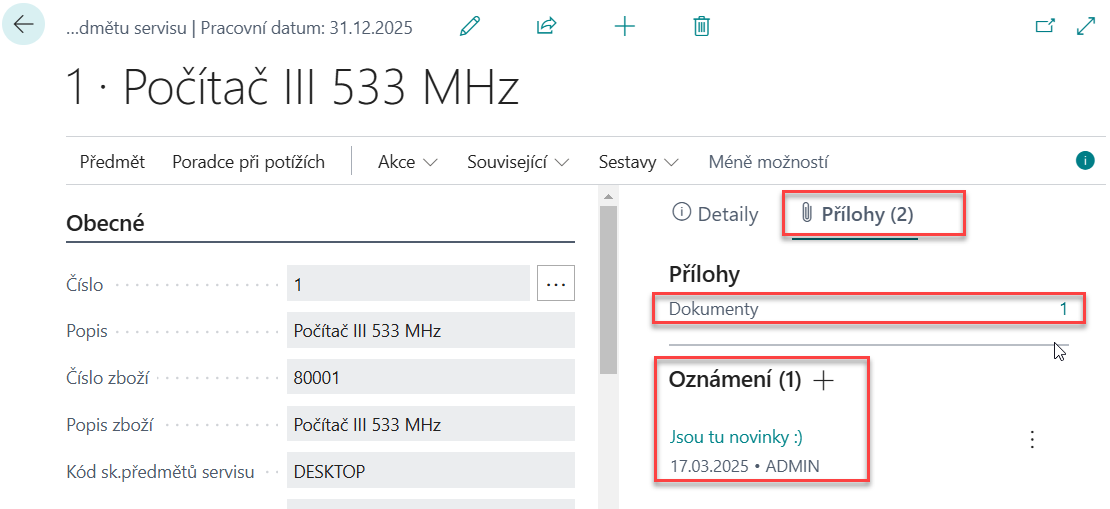1110x509 pixels.
Task: Open the note "Jsou tu novinky :)"
Action: coord(736,437)
